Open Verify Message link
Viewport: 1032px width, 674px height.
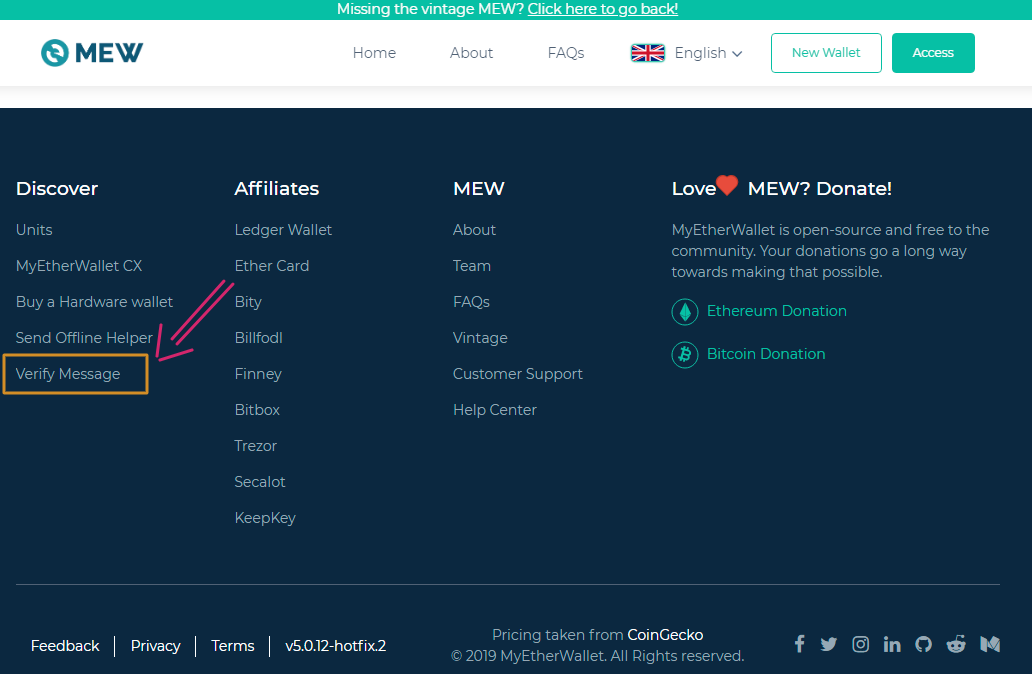pyautogui.click(x=68, y=374)
